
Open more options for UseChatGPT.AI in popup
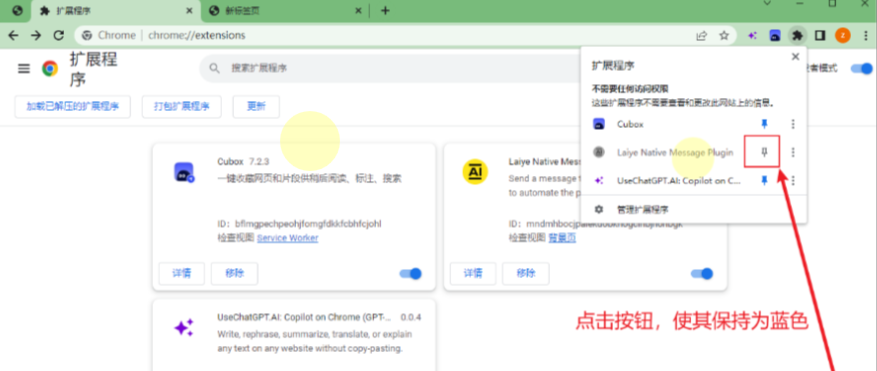tap(793, 180)
